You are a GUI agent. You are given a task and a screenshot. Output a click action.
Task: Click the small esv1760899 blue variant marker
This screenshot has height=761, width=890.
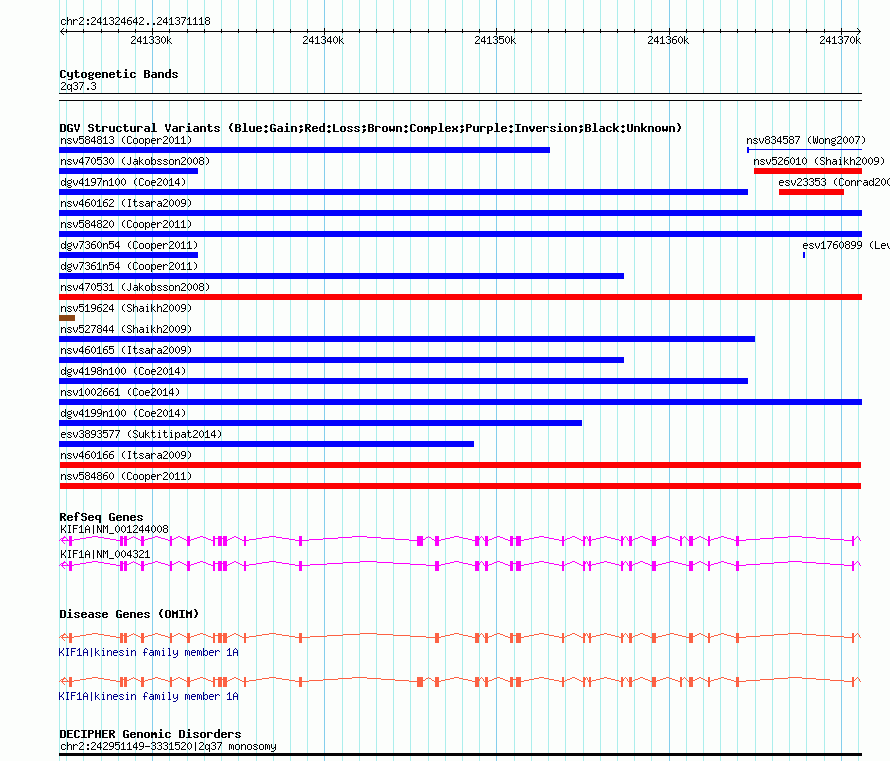(x=804, y=255)
